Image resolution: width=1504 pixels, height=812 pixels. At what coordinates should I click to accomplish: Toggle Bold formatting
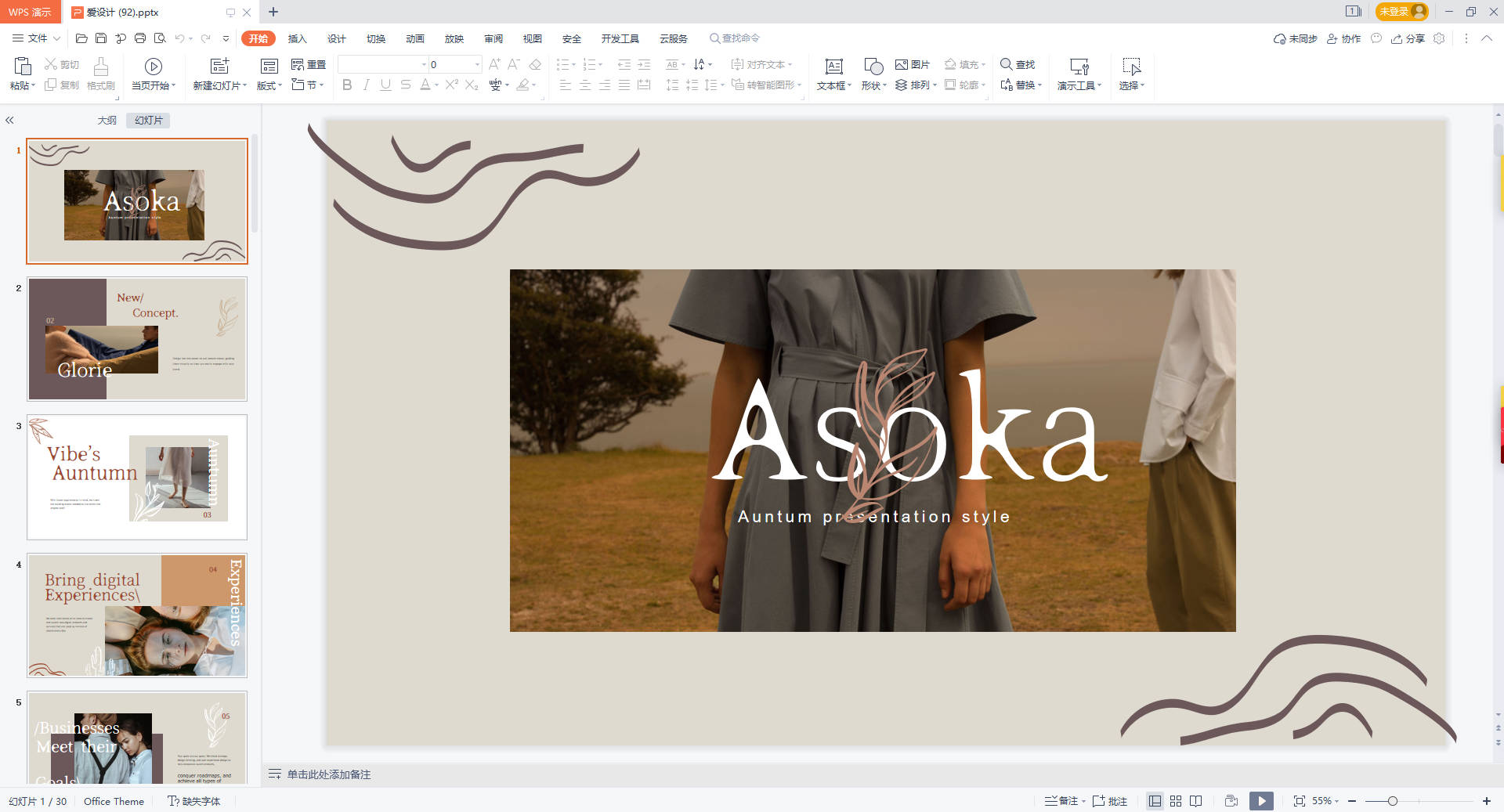347,85
